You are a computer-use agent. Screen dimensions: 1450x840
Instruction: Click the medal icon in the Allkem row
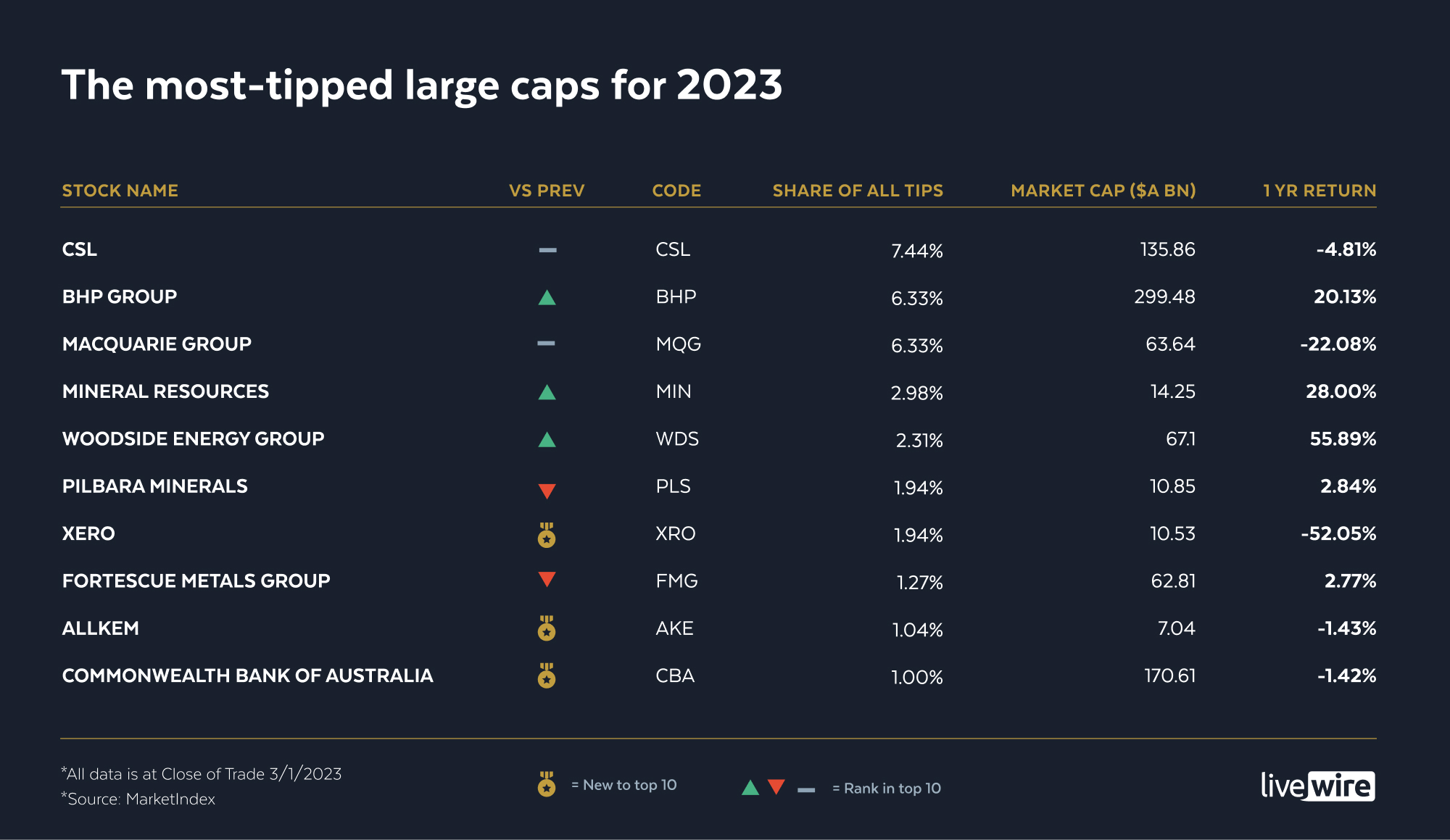[547, 628]
